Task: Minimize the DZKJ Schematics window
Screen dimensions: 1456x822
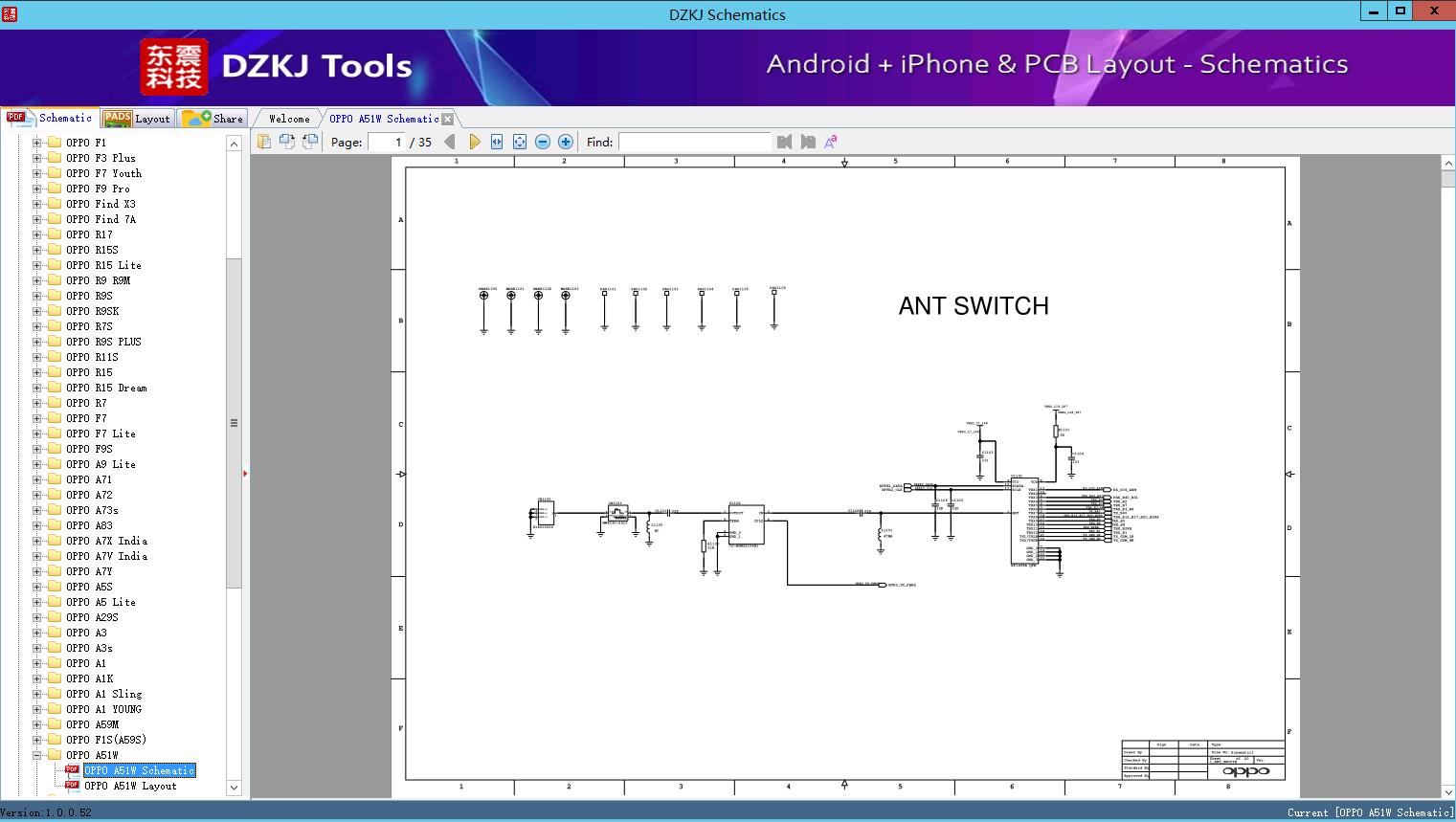Action: tap(1374, 11)
